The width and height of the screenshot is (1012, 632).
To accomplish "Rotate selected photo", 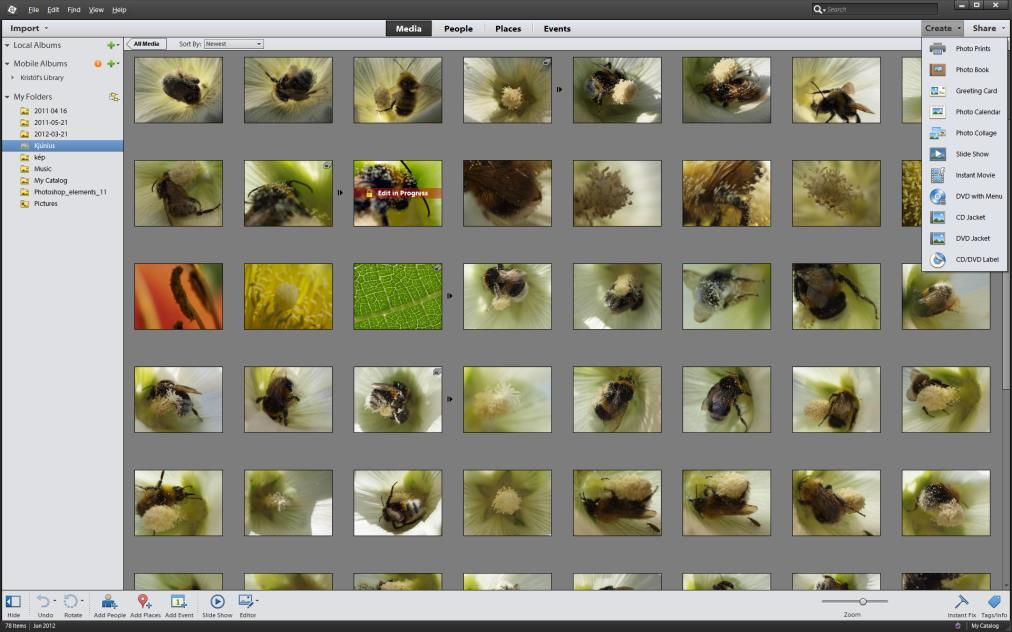I will [70, 606].
